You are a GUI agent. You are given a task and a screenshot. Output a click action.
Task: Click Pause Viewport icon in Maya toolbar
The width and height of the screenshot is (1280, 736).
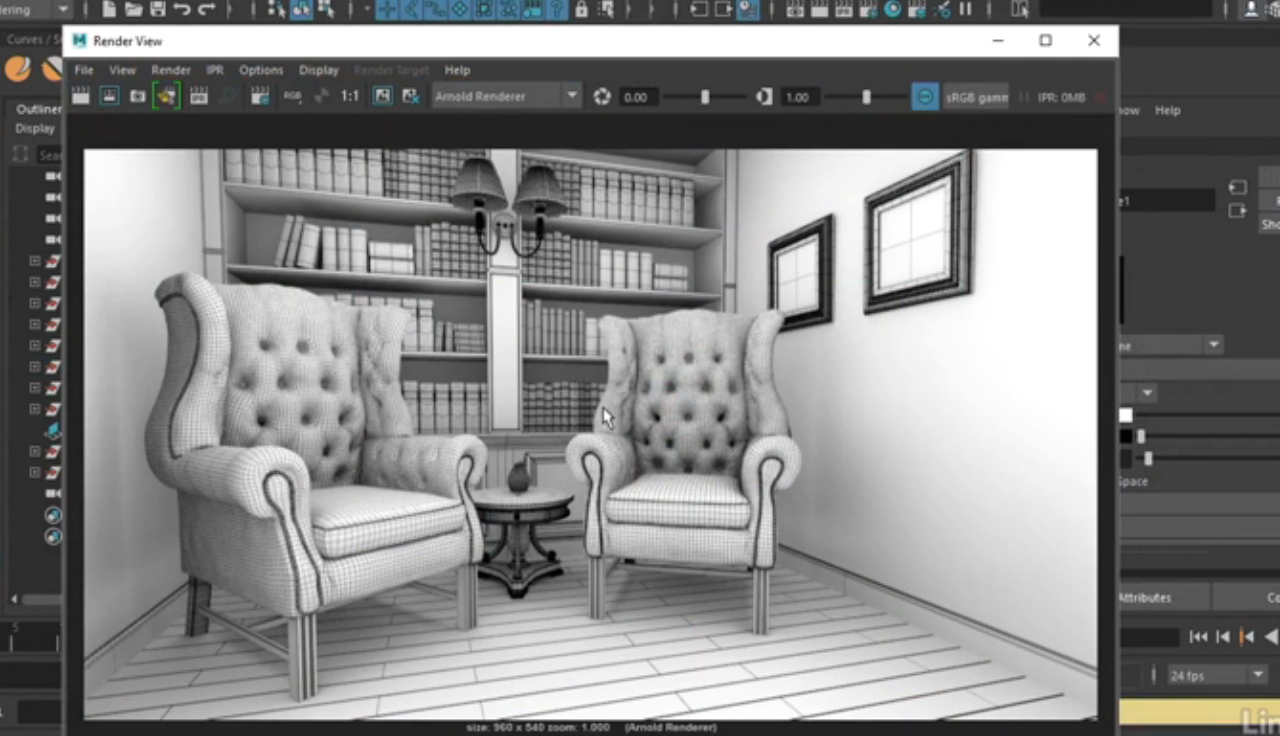[x=965, y=10]
